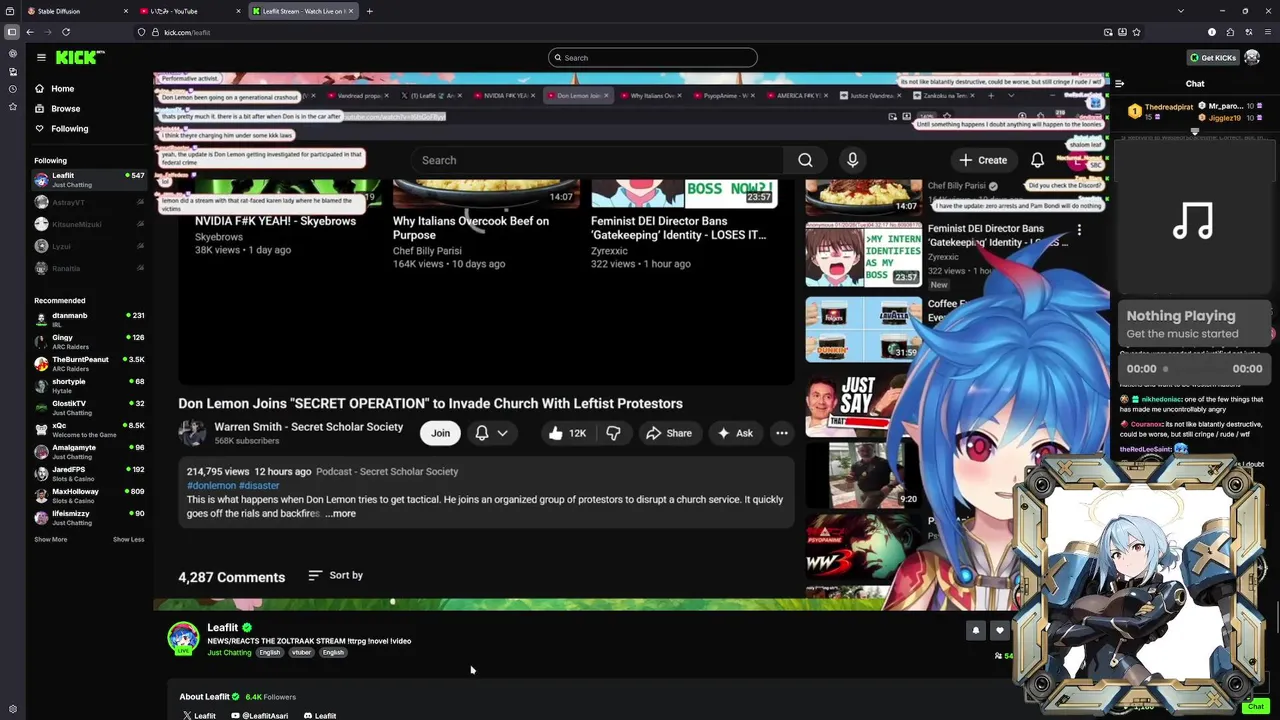Viewport: 1280px width, 720px height.
Task: Open thumbnail showing 31:59 duration
Action: [x=864, y=329]
